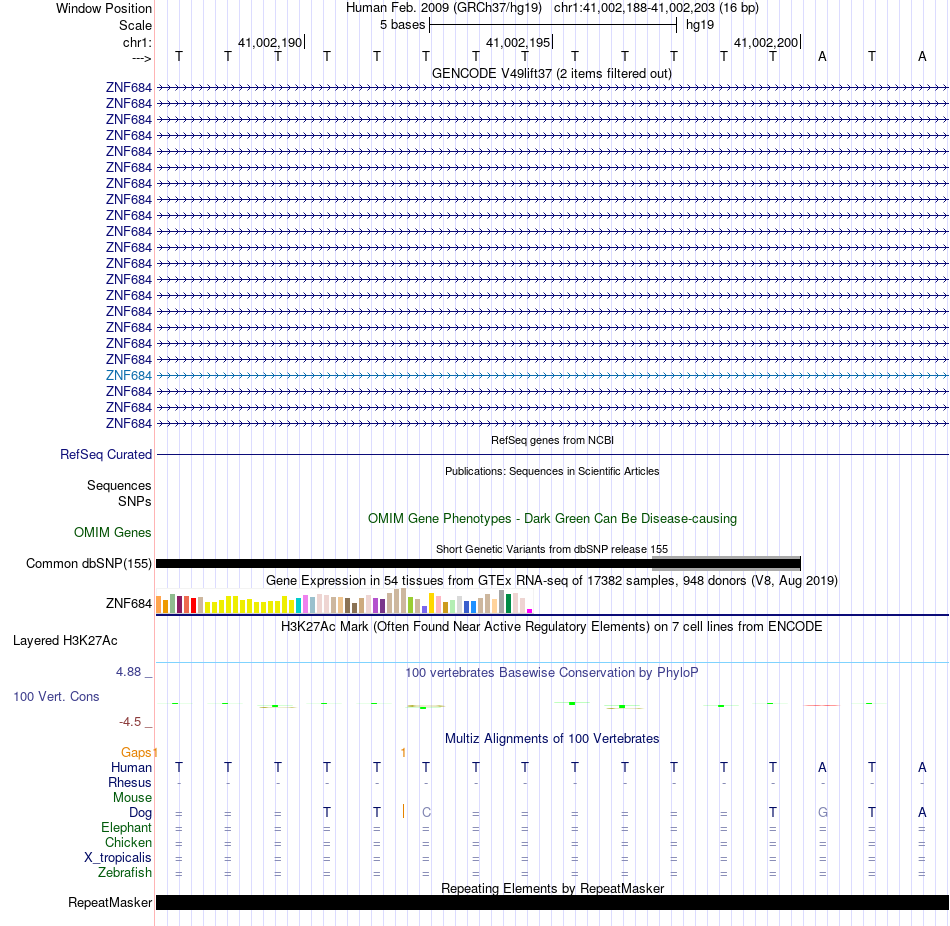
Task: Click 'Multiz Alignments of 100 Vertebrates' title
Action: tap(552, 739)
